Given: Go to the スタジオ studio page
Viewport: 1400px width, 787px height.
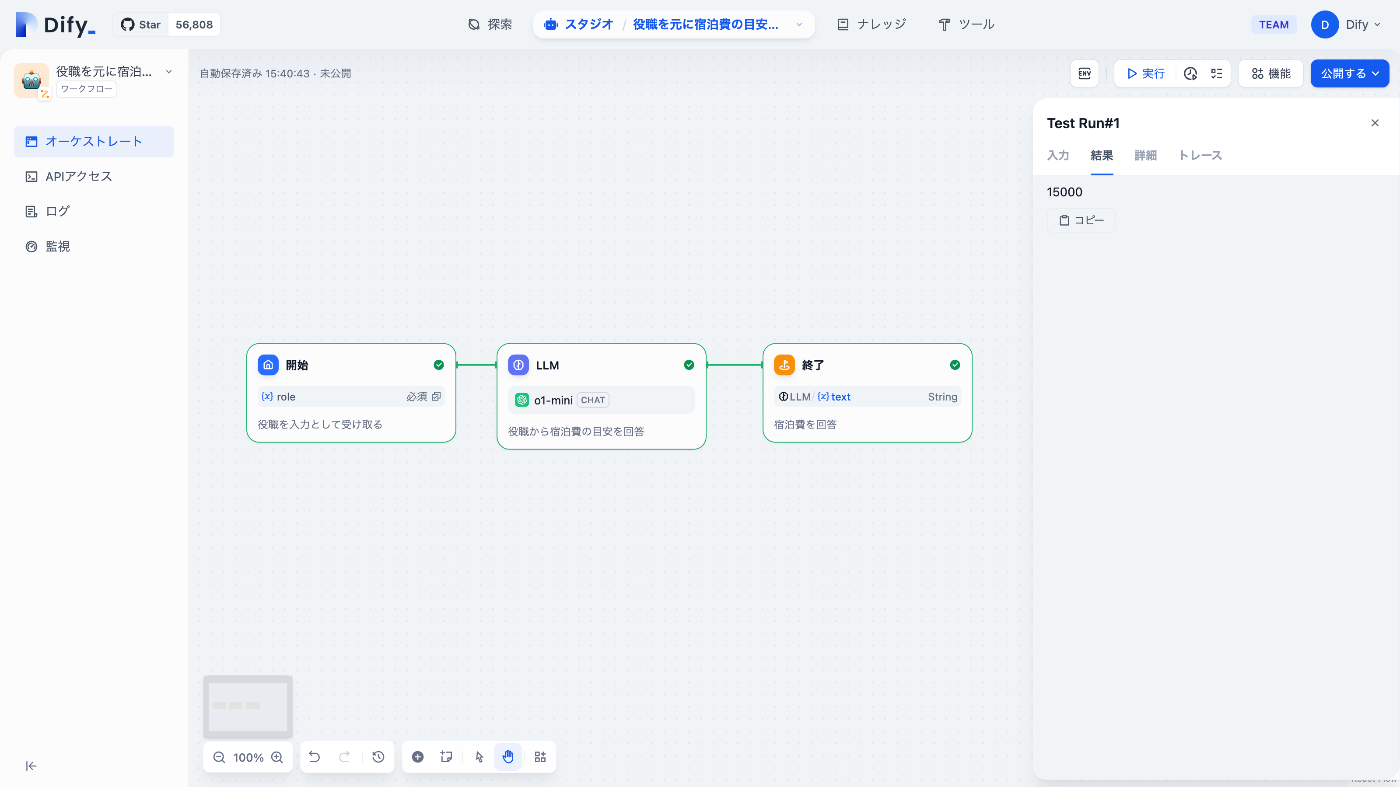Looking at the screenshot, I should pos(579,24).
